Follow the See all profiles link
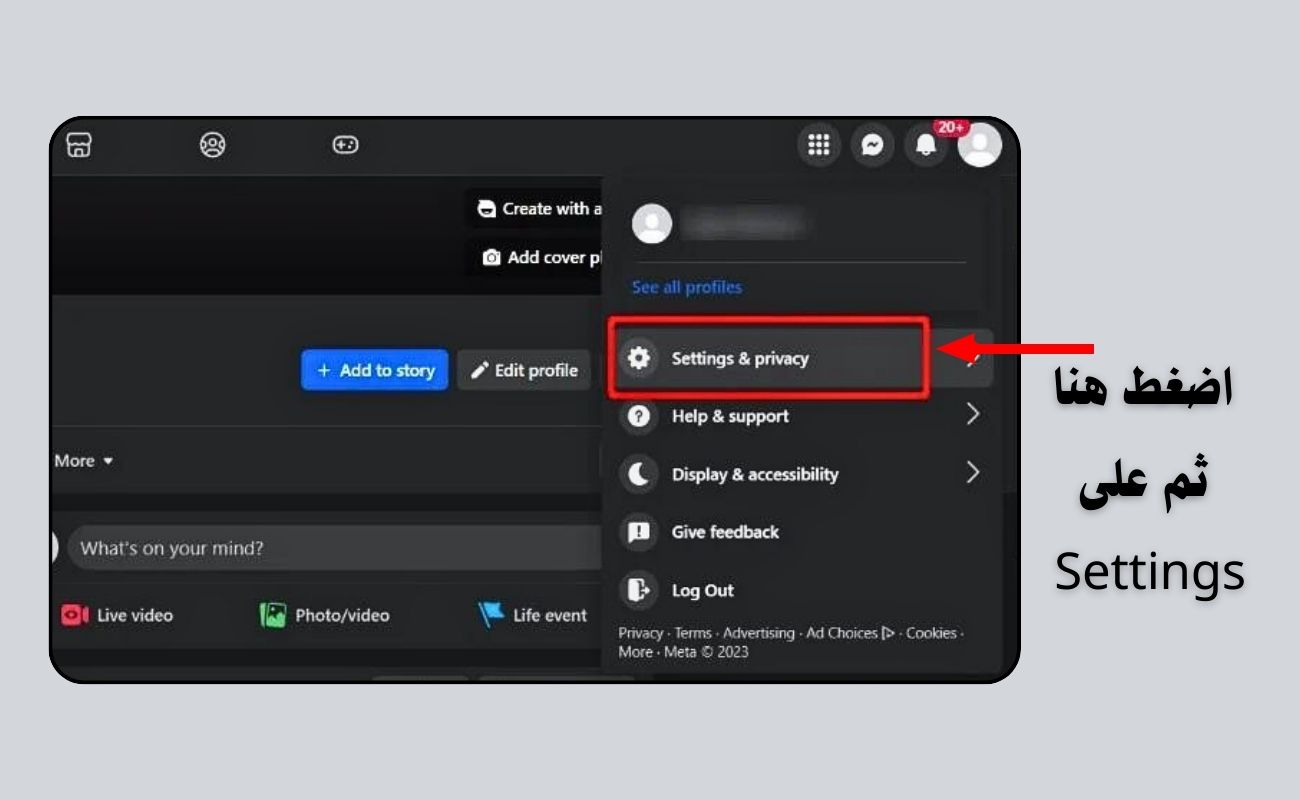The height and width of the screenshot is (800, 1300). coord(687,287)
